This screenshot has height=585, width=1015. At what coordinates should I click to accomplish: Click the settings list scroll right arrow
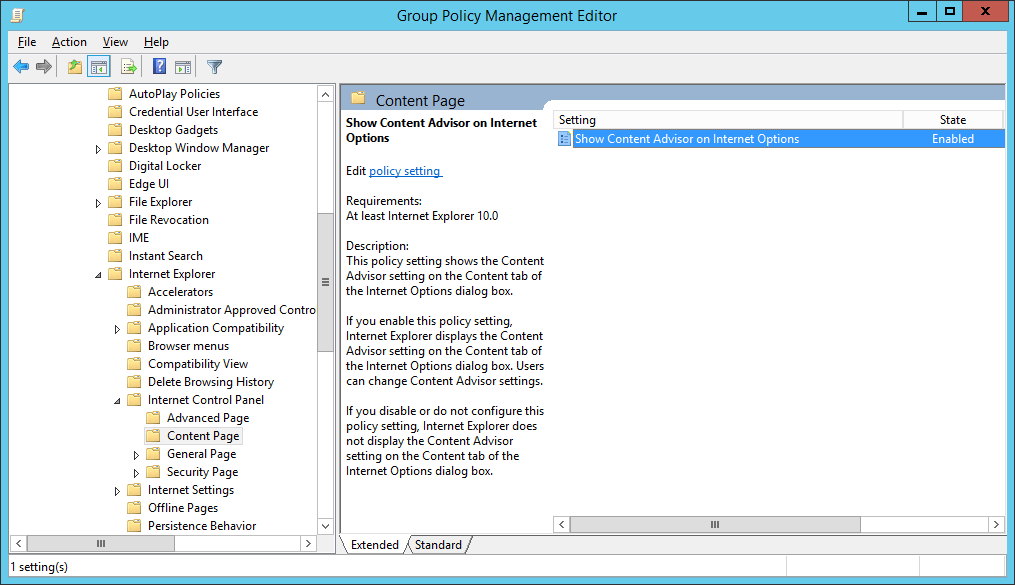click(996, 524)
